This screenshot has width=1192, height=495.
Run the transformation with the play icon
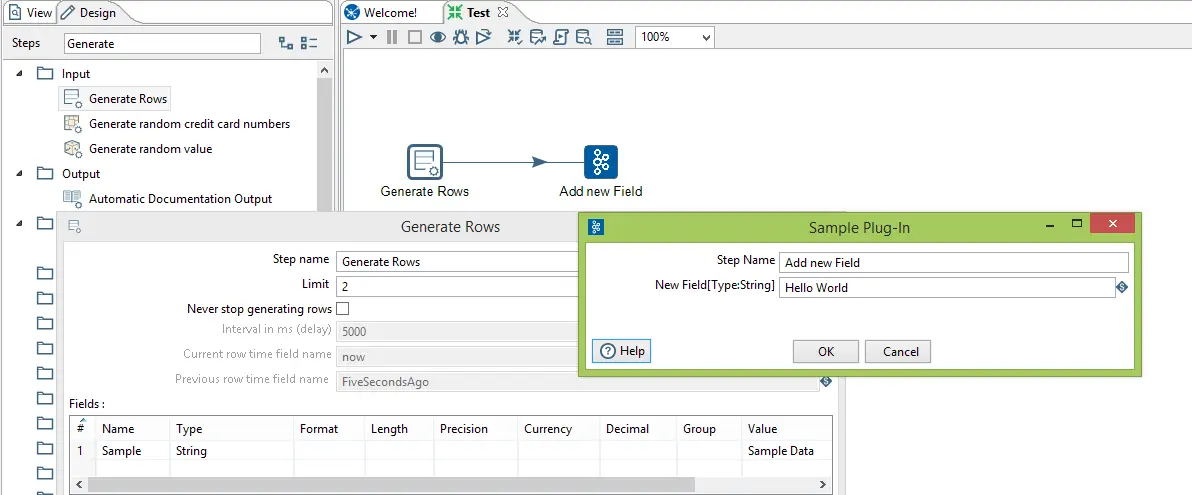click(x=354, y=37)
